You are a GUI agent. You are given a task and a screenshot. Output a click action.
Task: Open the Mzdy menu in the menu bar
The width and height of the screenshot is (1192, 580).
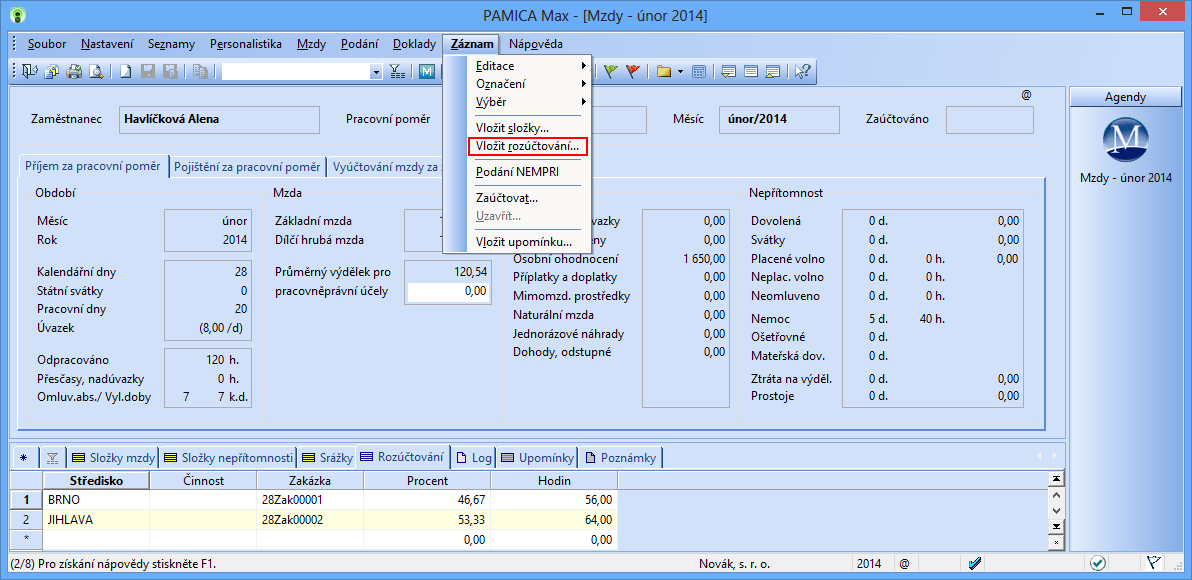(x=312, y=43)
